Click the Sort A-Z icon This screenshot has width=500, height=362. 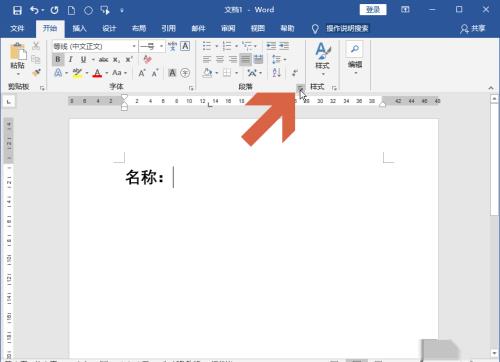(x=277, y=72)
